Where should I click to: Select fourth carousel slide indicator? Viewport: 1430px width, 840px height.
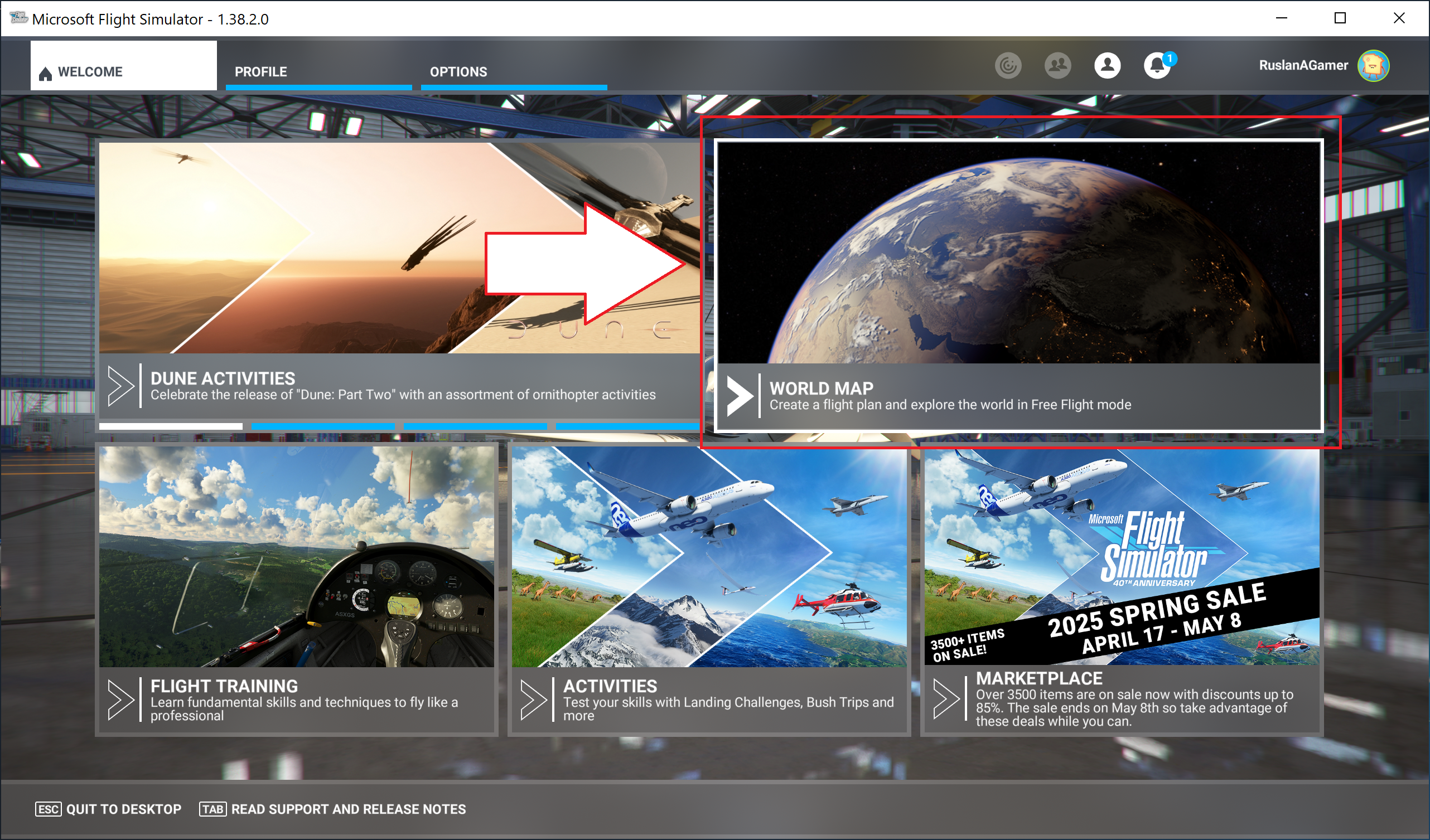click(627, 426)
